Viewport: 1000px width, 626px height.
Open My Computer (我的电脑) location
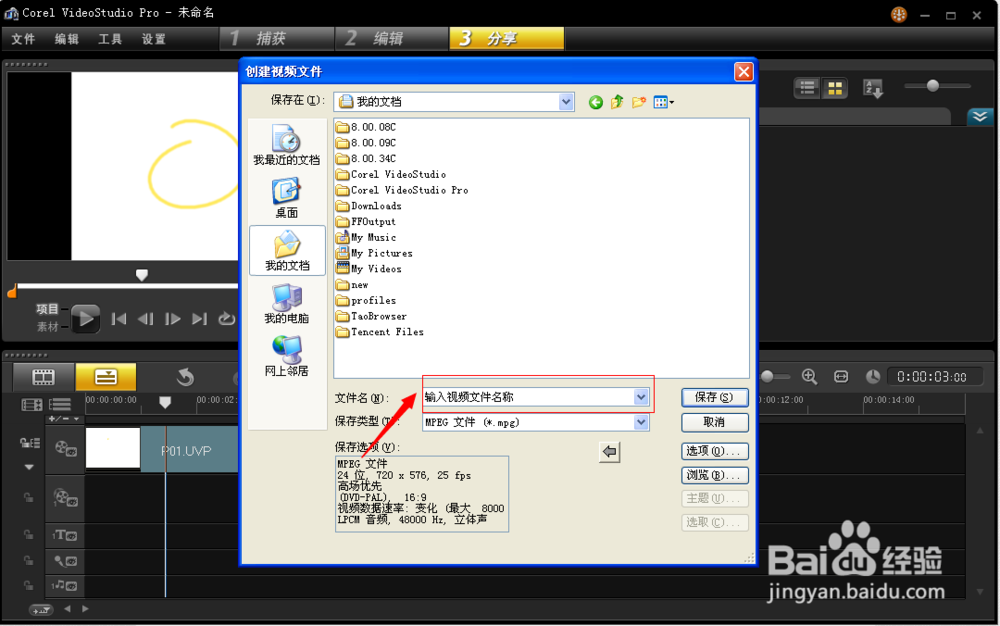coord(286,303)
